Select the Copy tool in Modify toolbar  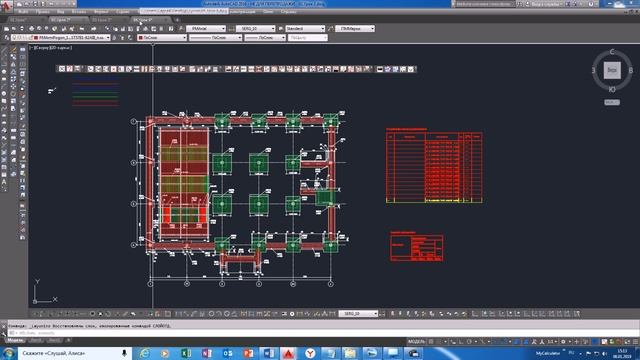point(13,58)
